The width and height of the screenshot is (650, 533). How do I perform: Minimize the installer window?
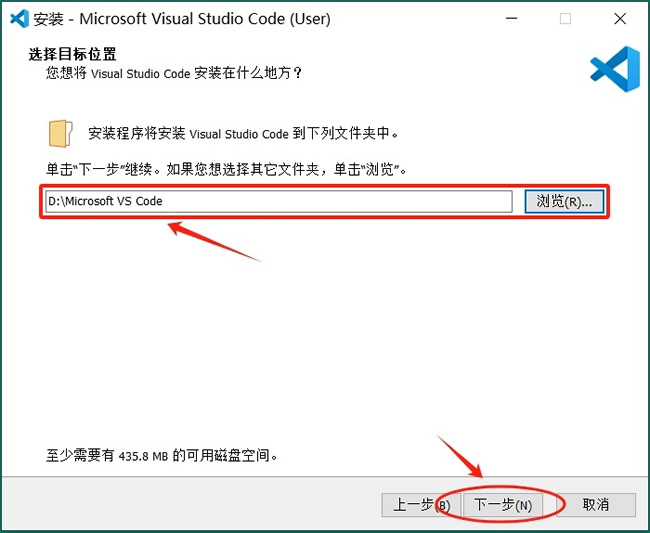(512, 19)
